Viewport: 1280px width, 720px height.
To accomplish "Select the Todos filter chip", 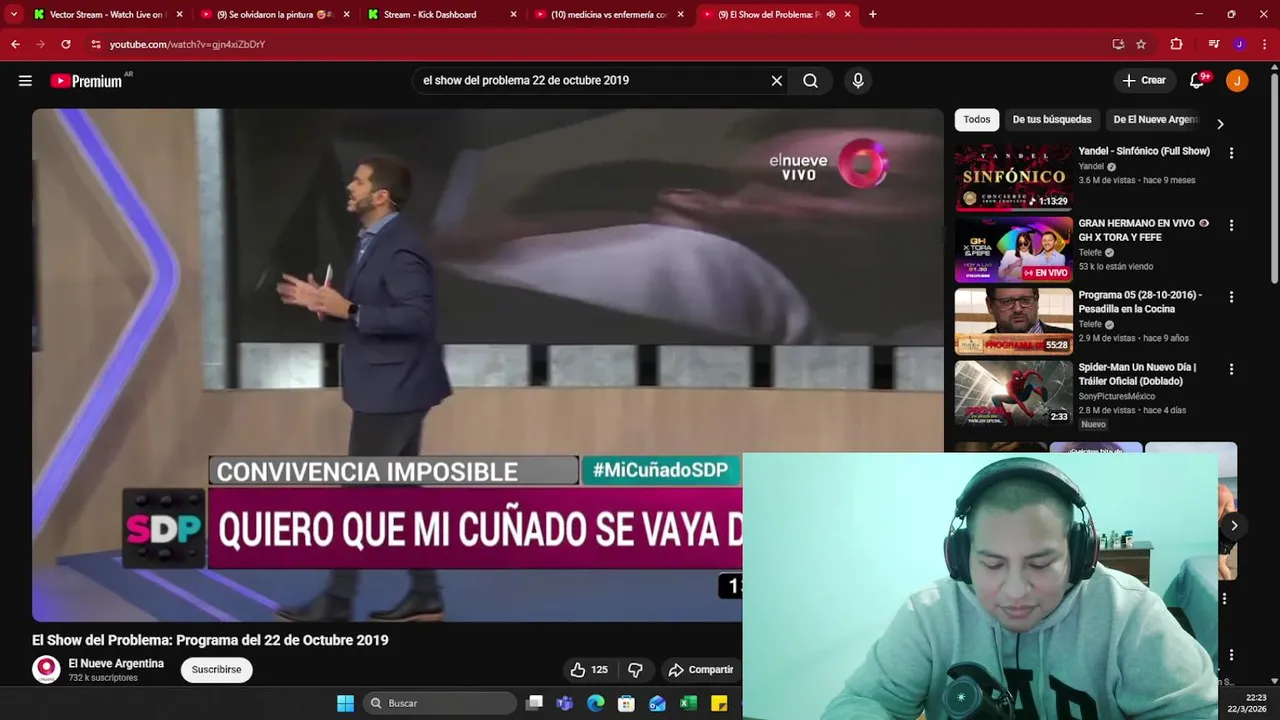I will (977, 120).
